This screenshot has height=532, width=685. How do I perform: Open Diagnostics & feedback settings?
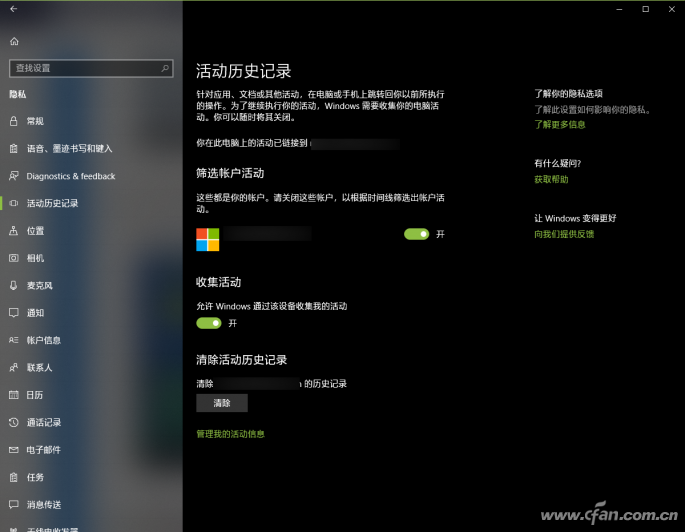70,176
